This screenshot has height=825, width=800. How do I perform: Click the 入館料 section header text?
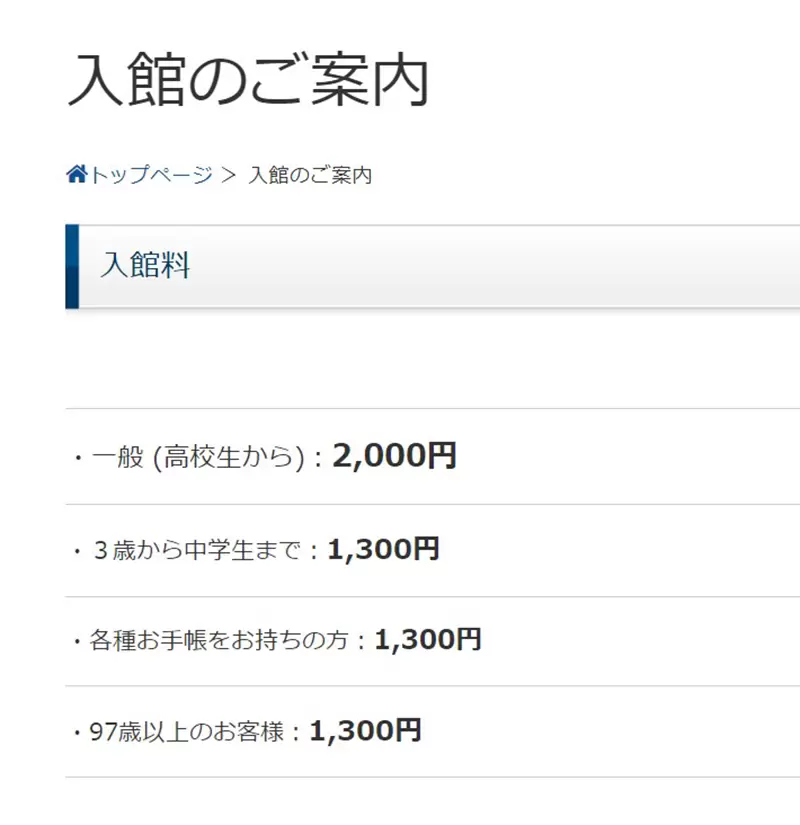click(145, 266)
